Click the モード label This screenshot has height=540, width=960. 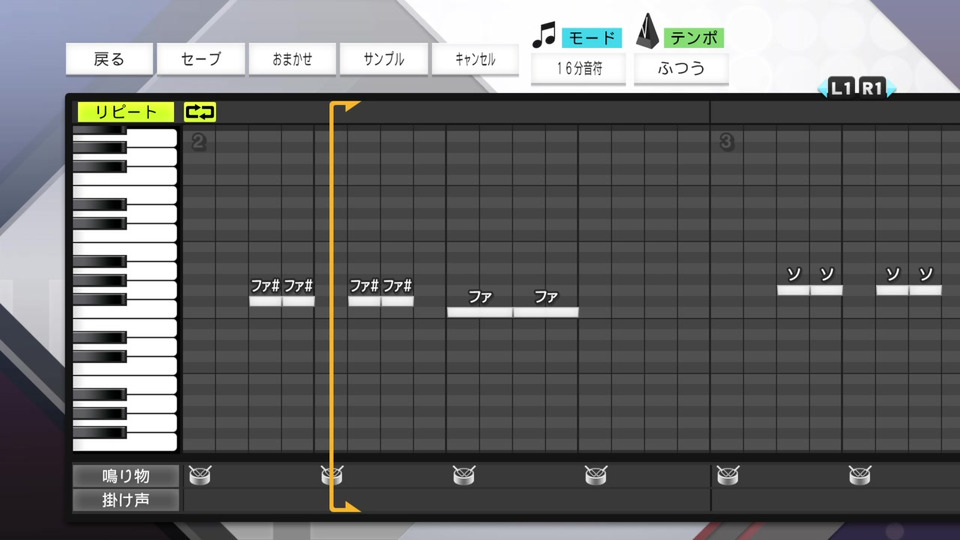[x=591, y=38]
